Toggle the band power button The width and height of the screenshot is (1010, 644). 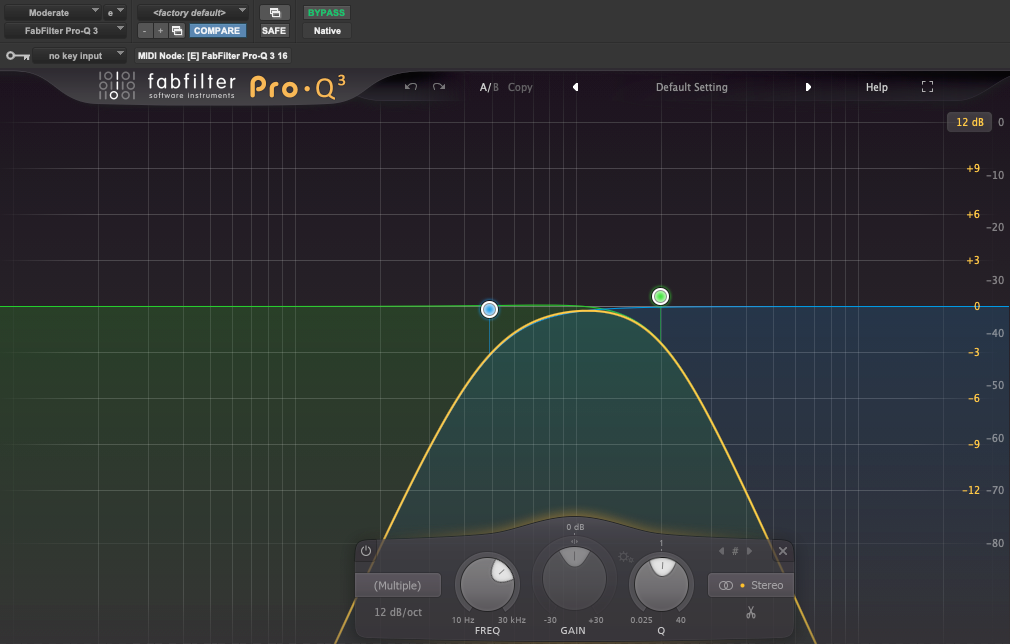point(366,551)
